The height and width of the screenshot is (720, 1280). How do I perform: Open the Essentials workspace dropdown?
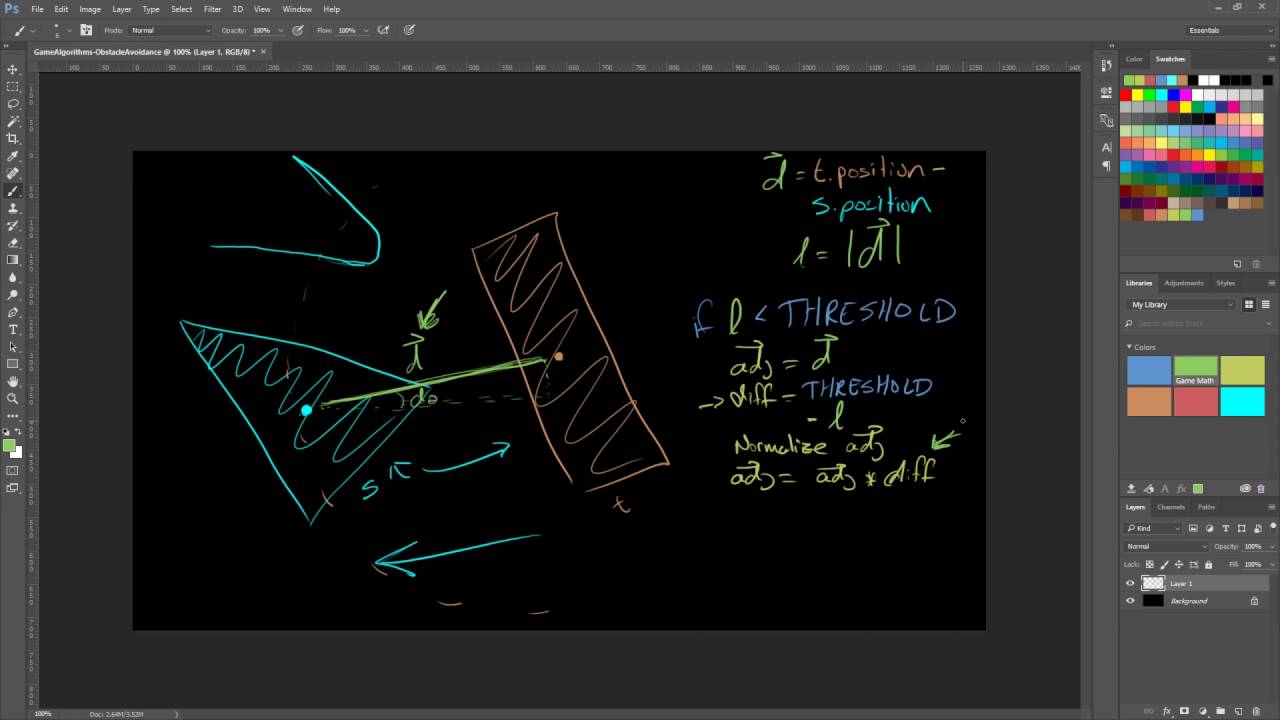(1229, 30)
